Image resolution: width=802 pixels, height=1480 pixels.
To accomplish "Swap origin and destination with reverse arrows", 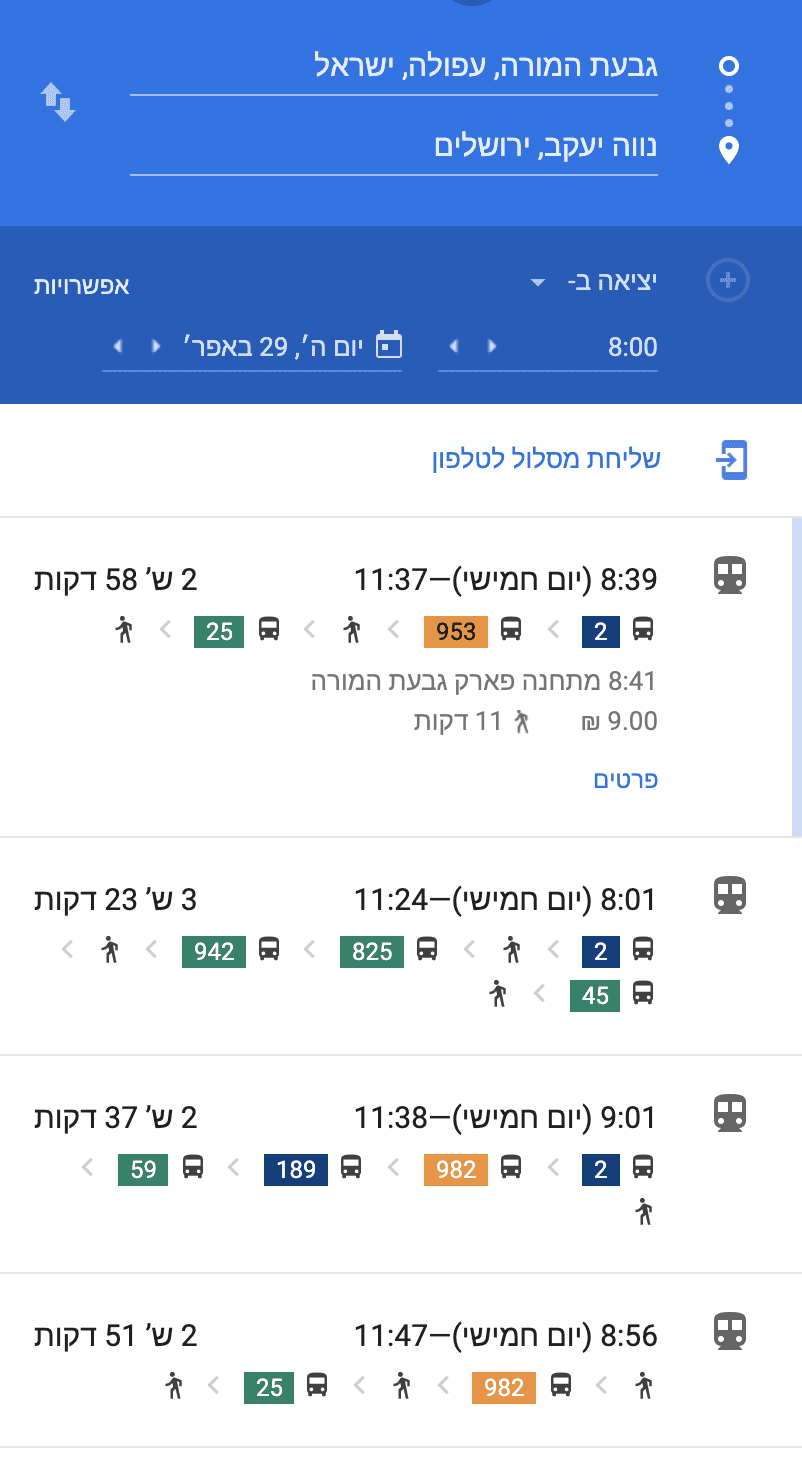I will click(x=58, y=103).
